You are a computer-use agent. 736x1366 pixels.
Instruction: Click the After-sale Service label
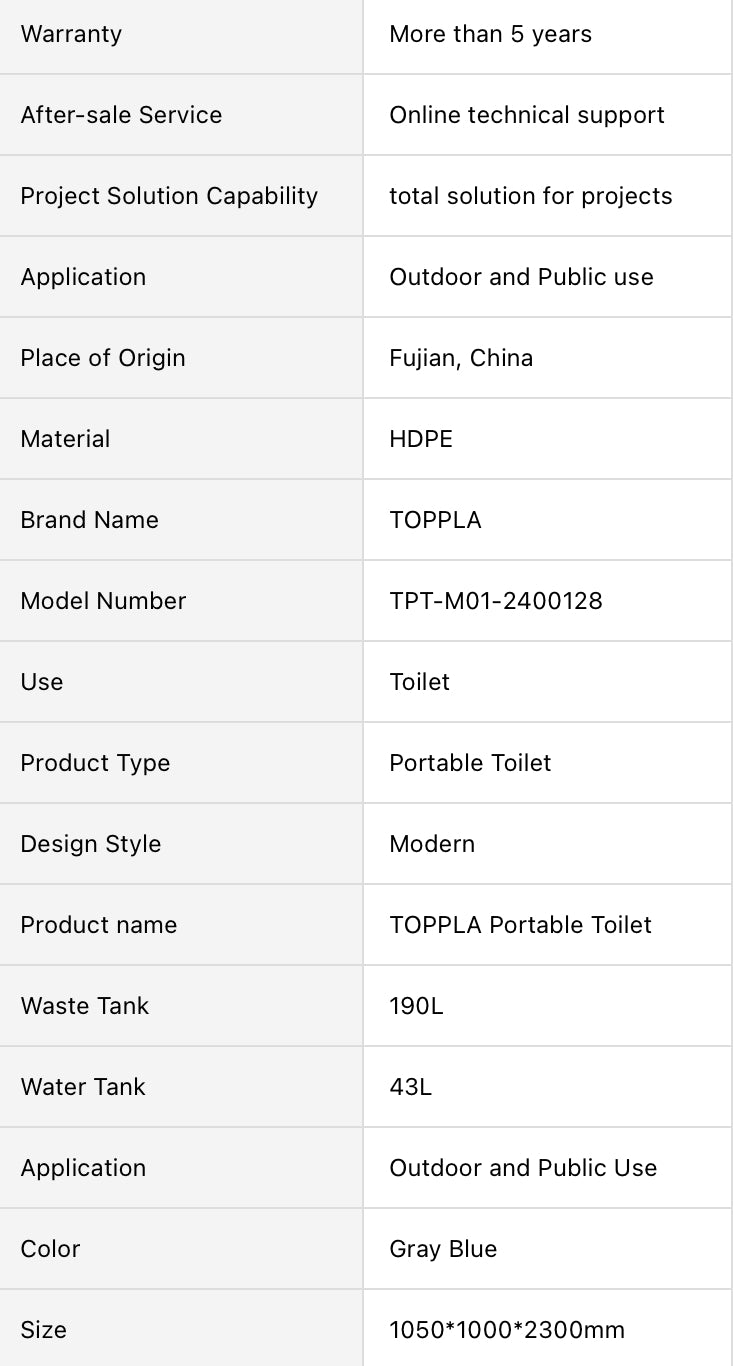coord(121,115)
